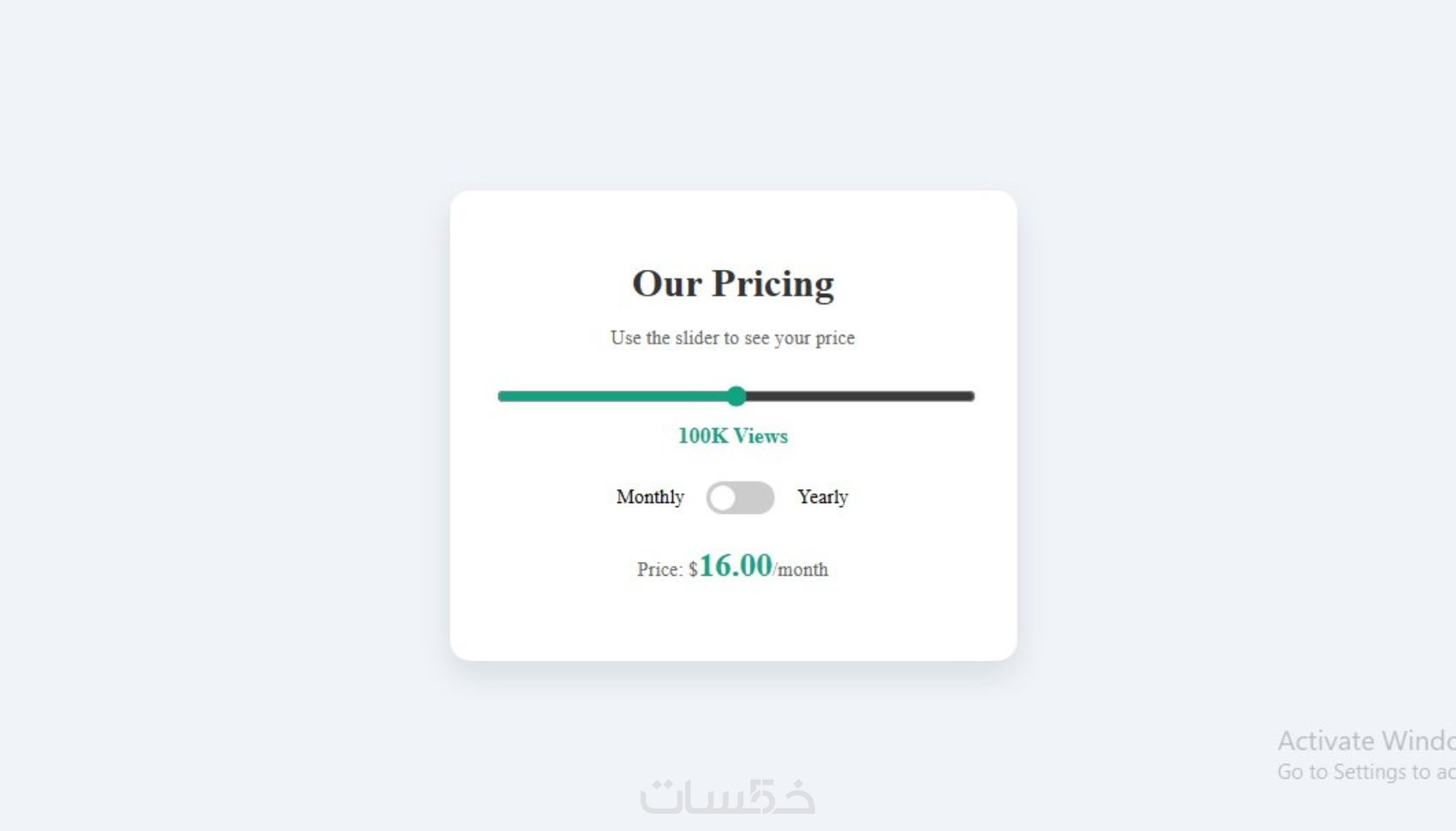Select the Monthly billing label

[x=650, y=497]
